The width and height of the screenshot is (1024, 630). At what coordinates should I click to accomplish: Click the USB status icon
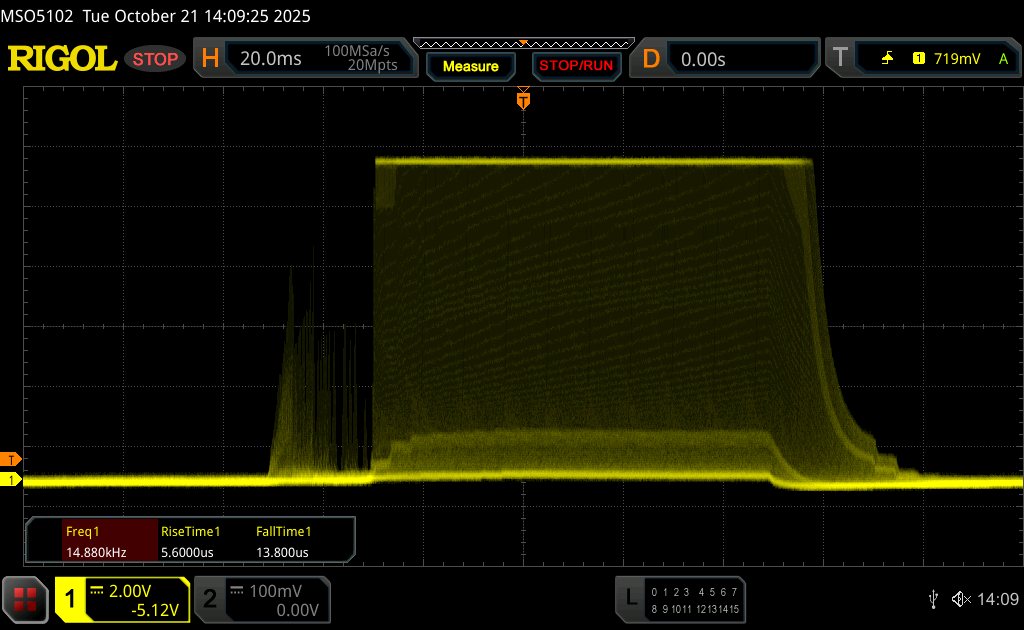click(933, 599)
